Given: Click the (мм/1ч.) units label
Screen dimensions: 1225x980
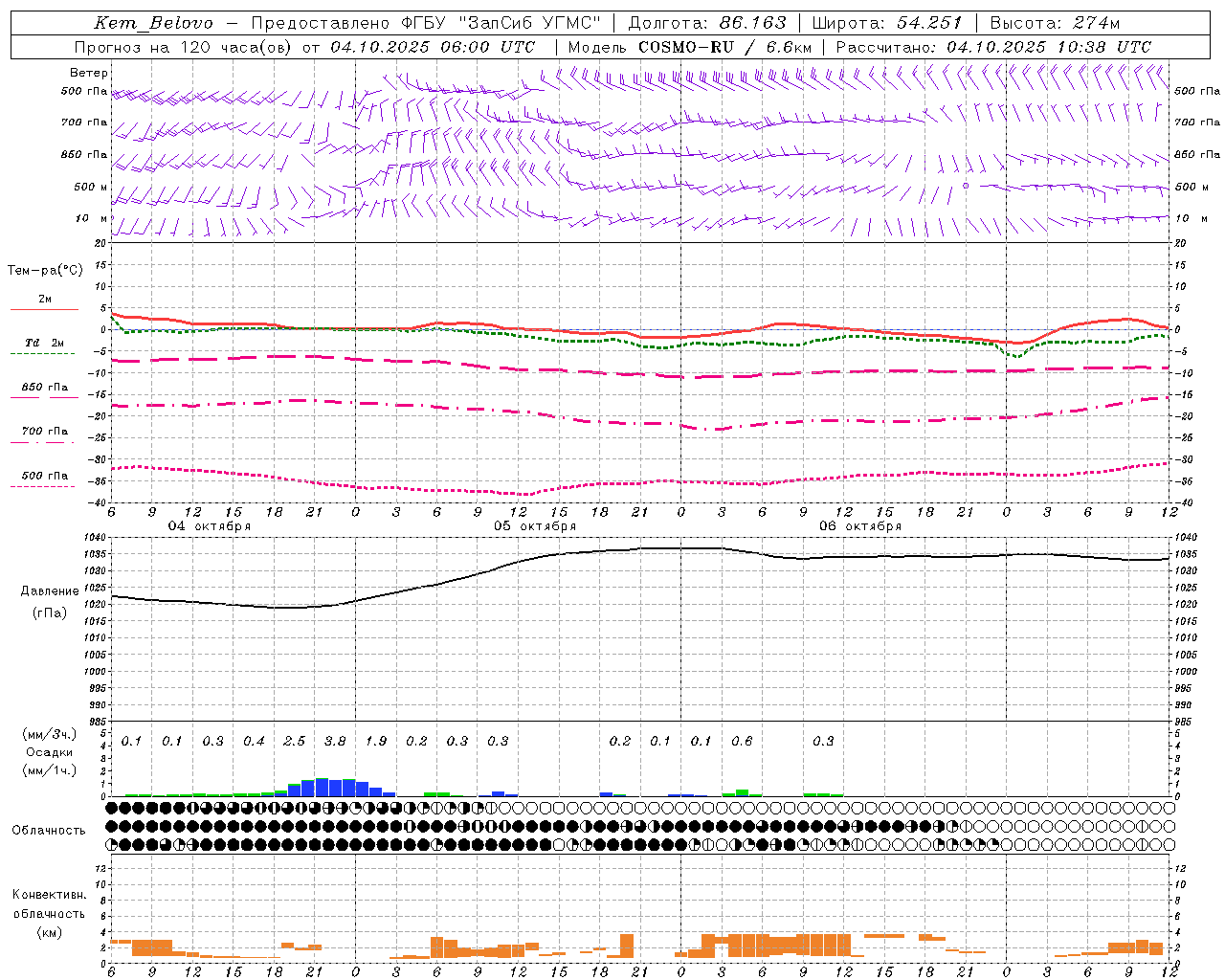Looking at the screenshot, I should (49, 770).
